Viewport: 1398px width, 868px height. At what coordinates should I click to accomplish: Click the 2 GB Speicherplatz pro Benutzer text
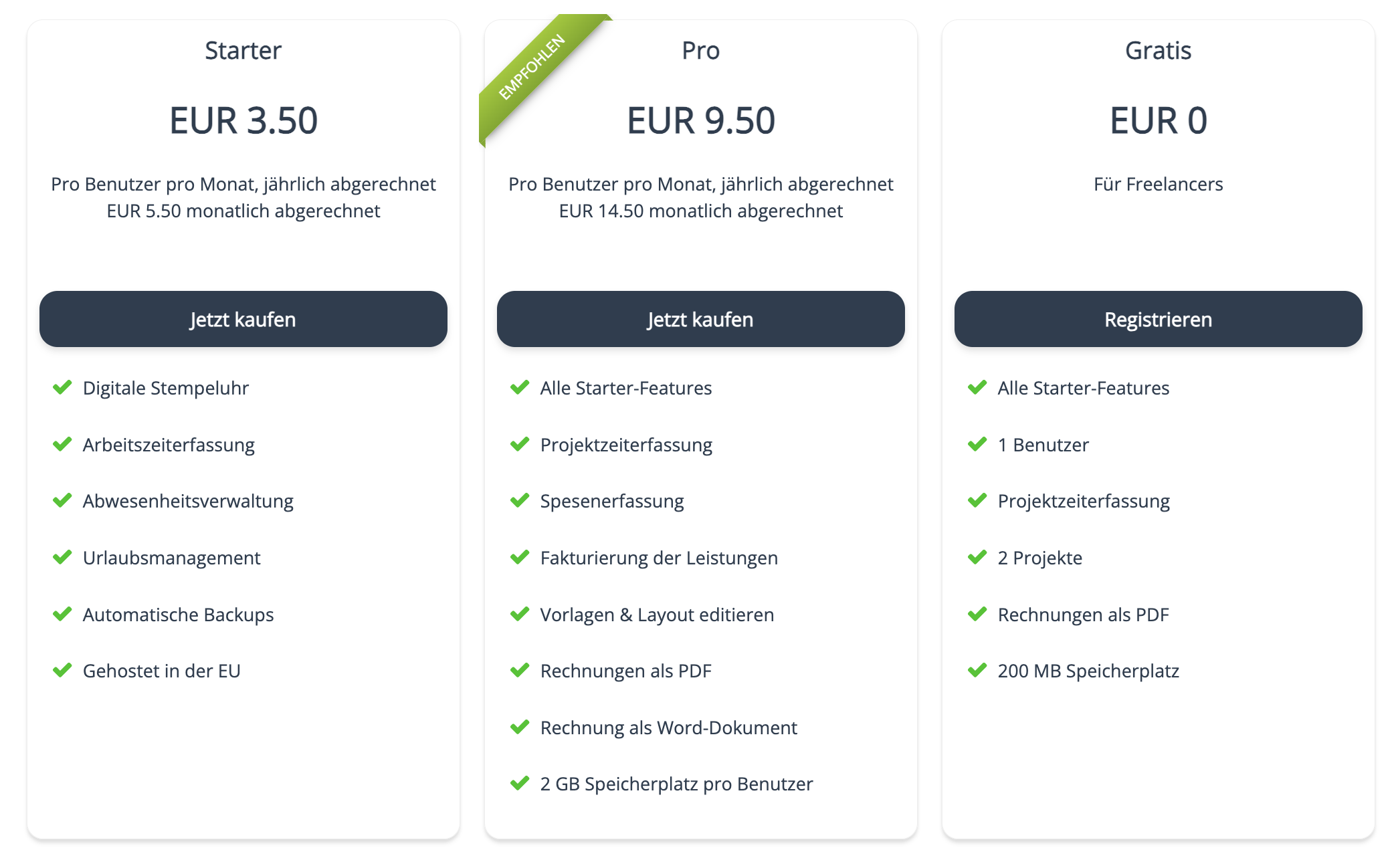[676, 784]
